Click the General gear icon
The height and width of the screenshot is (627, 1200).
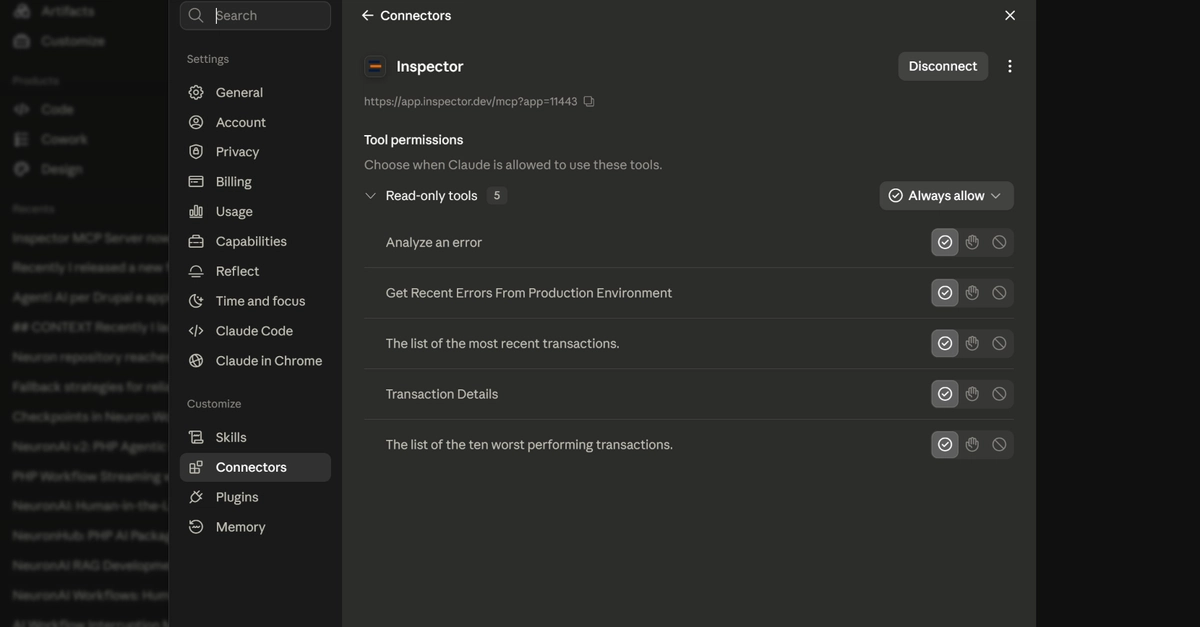196,92
